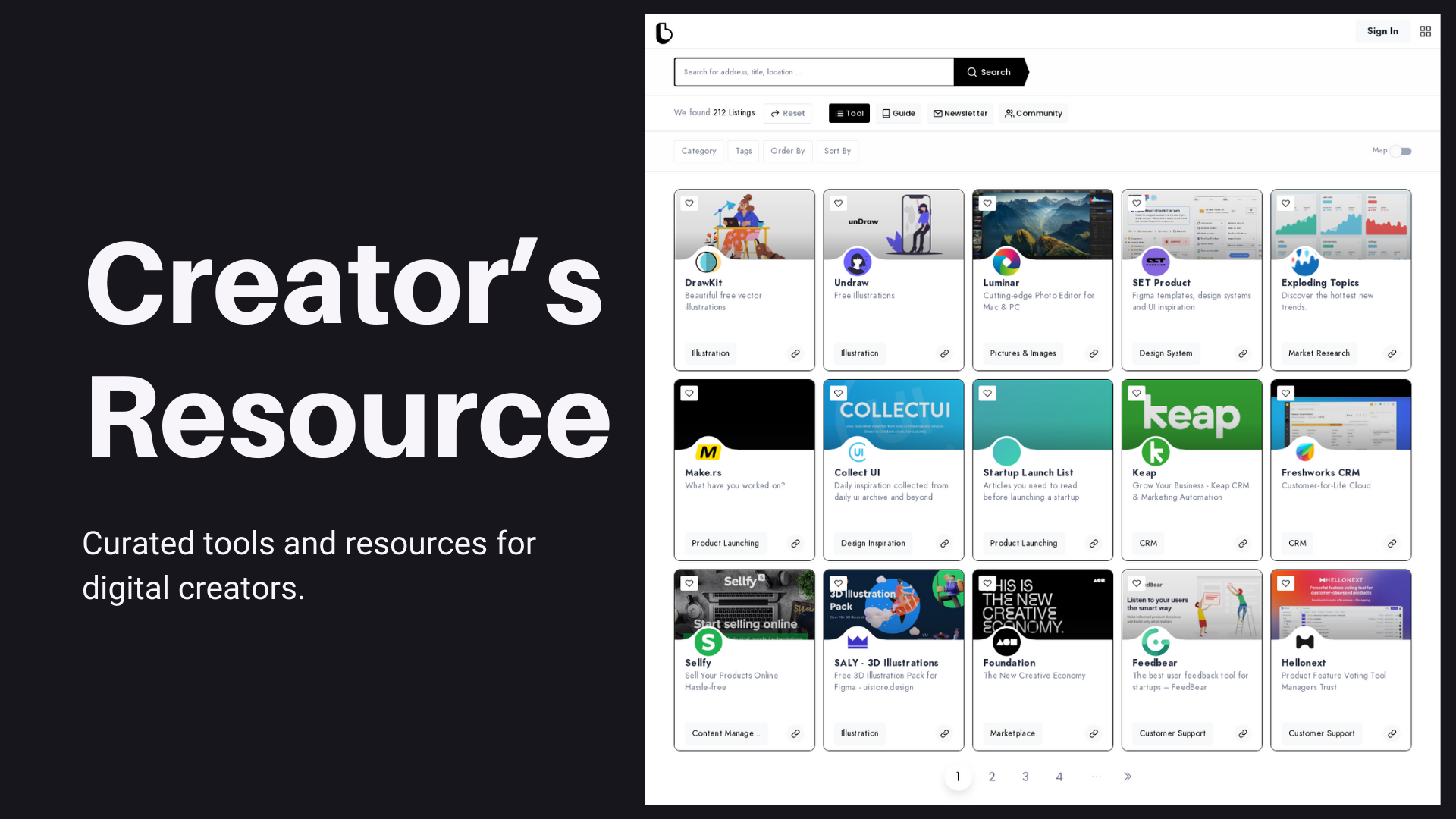The width and height of the screenshot is (1456, 819).
Task: Open Startup Launch List link icon
Action: click(x=1094, y=544)
